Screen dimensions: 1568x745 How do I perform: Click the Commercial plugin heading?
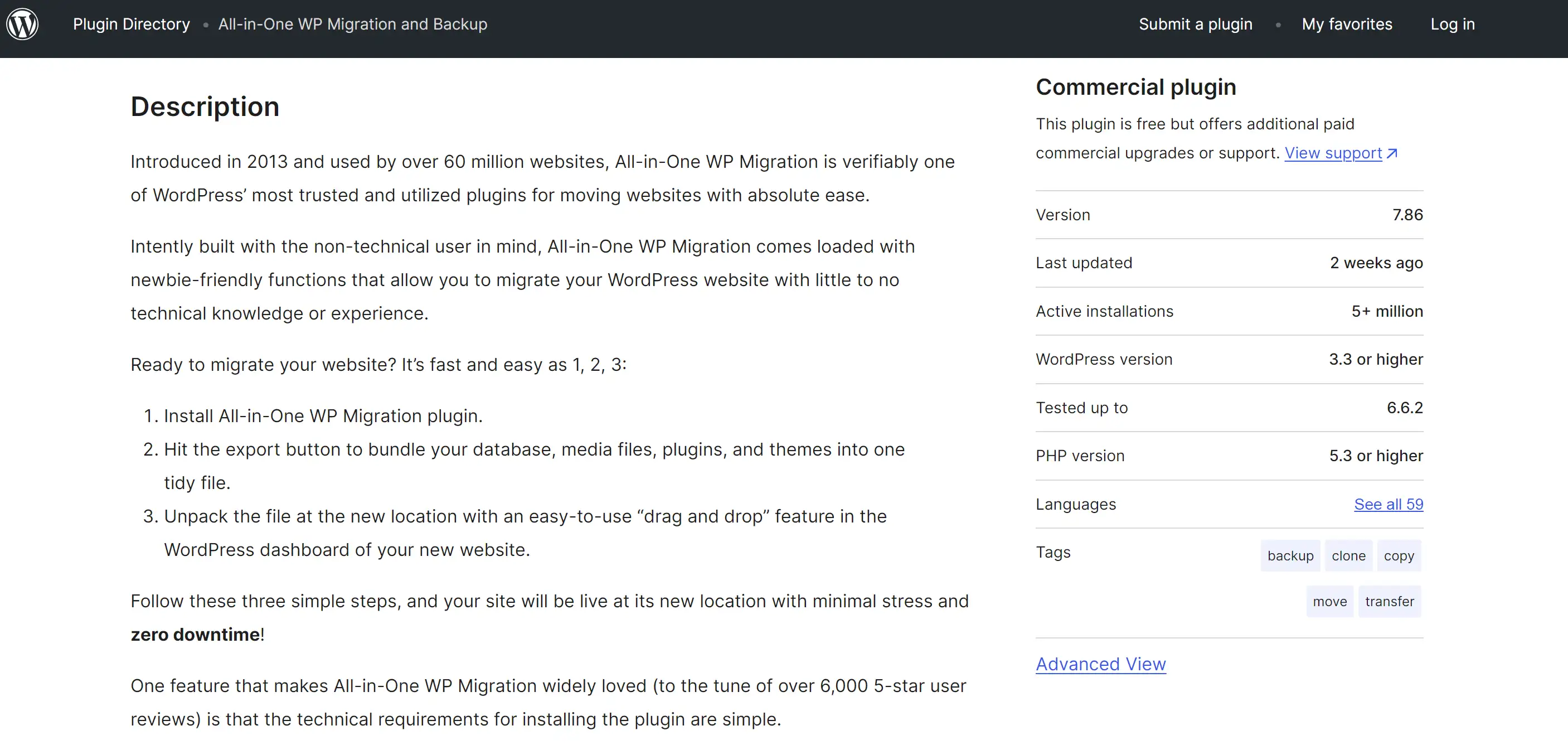[1136, 87]
